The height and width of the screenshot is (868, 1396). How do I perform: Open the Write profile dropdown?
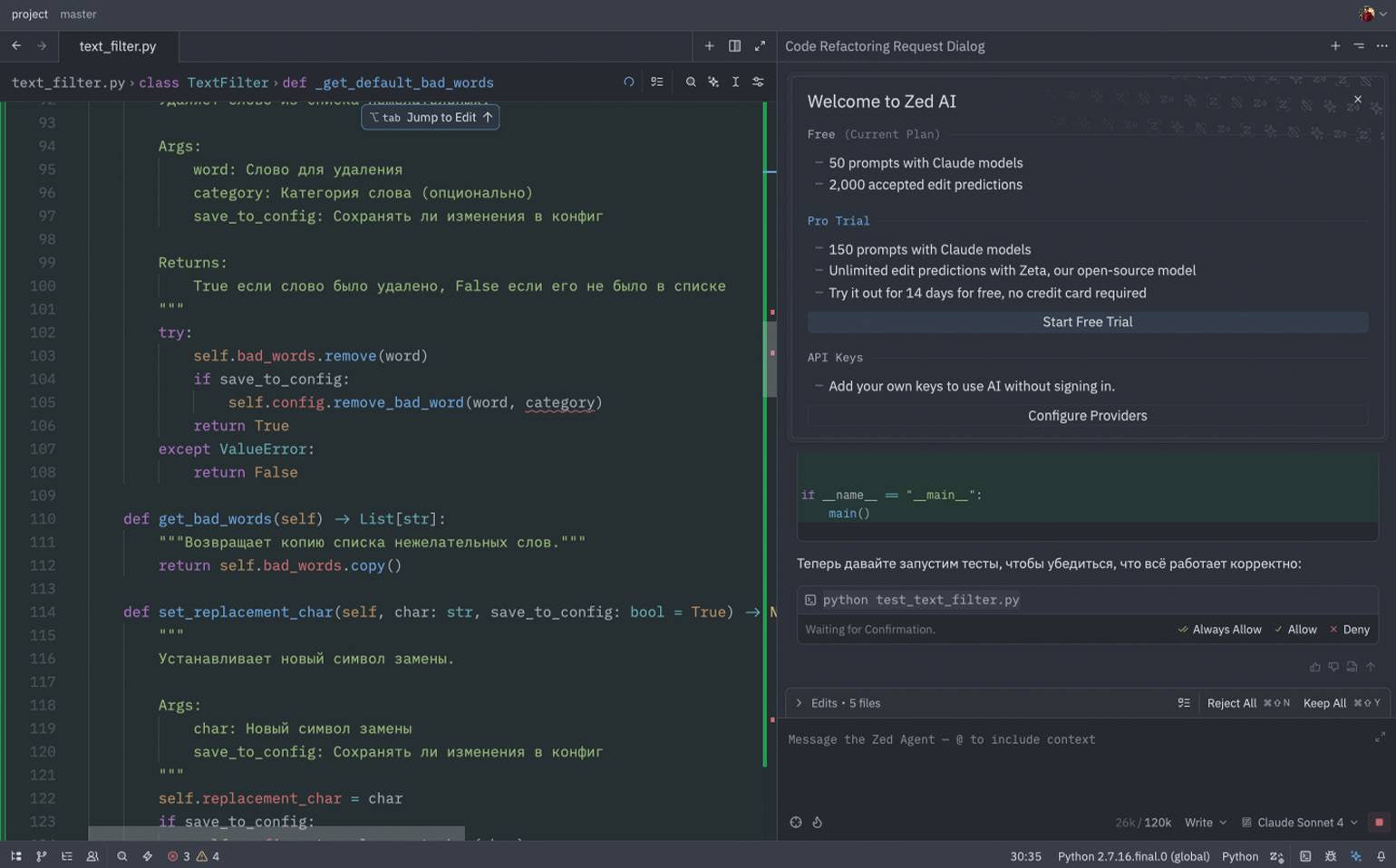(x=1205, y=823)
